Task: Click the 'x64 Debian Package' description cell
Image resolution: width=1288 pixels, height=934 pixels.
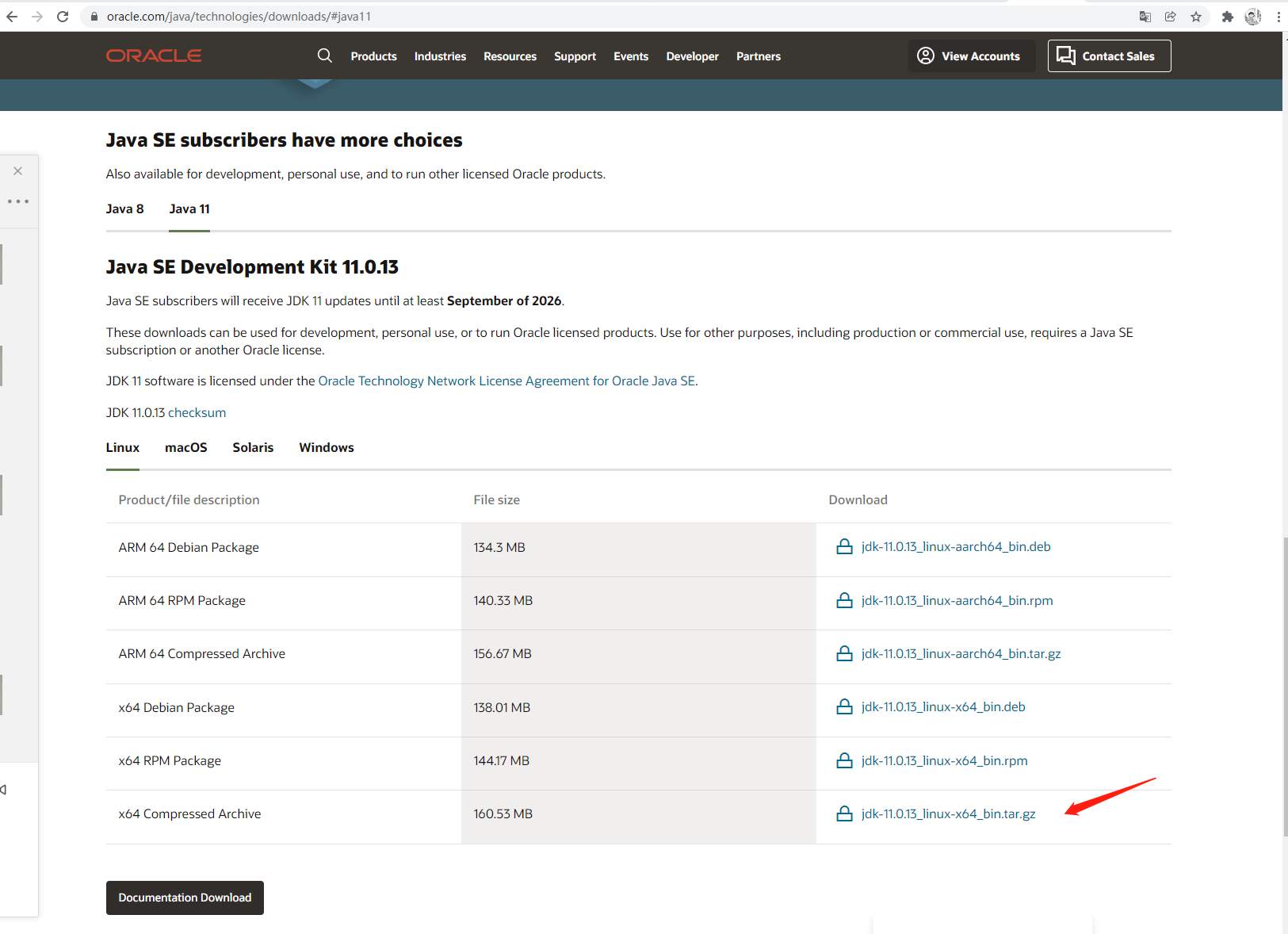Action: pos(284,710)
